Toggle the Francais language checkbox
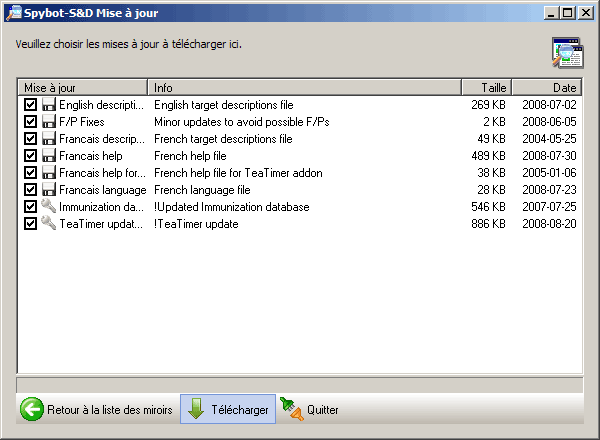 [30, 190]
